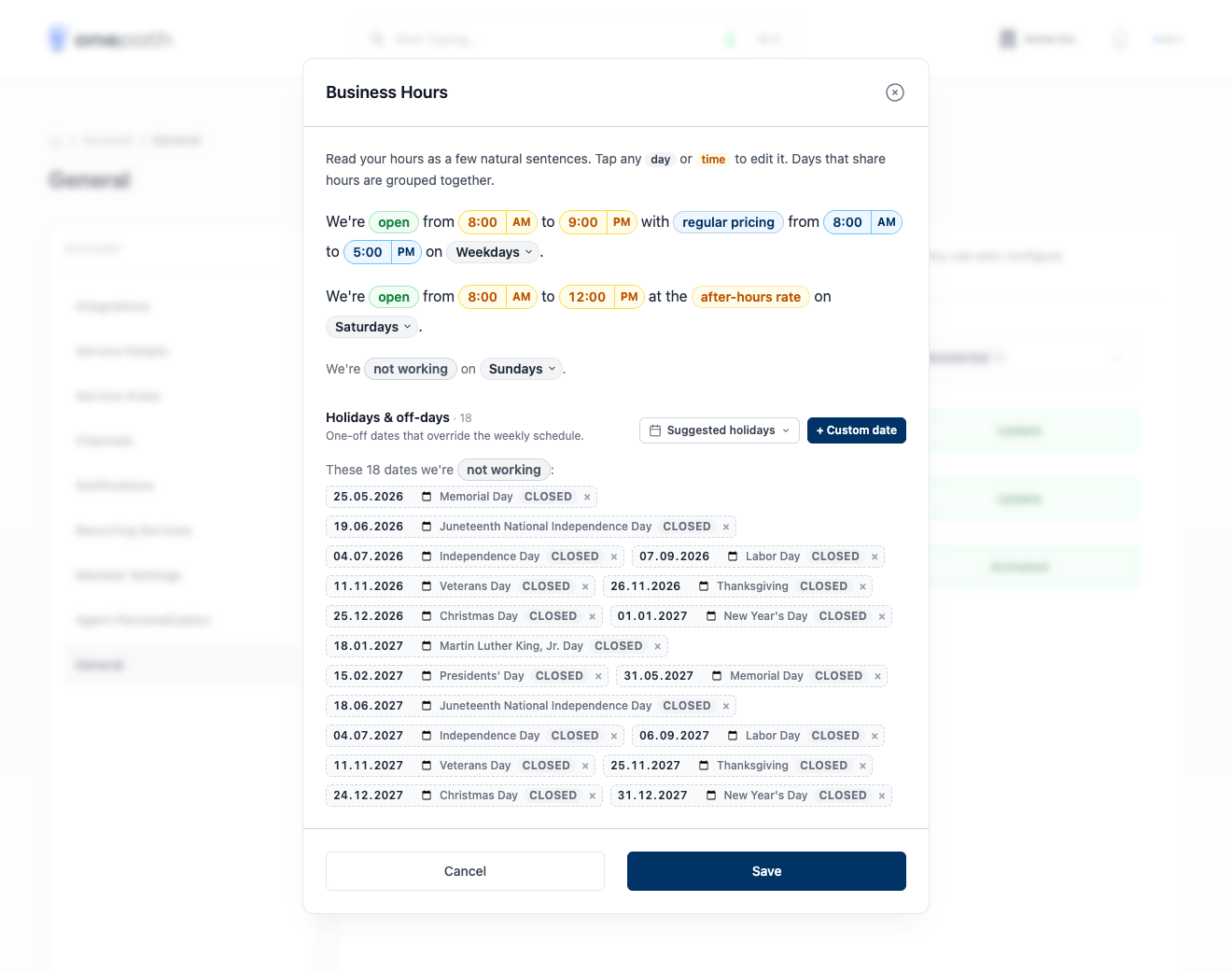The width and height of the screenshot is (1232, 972).
Task: Close the Business Hours dialog
Action: [x=895, y=92]
